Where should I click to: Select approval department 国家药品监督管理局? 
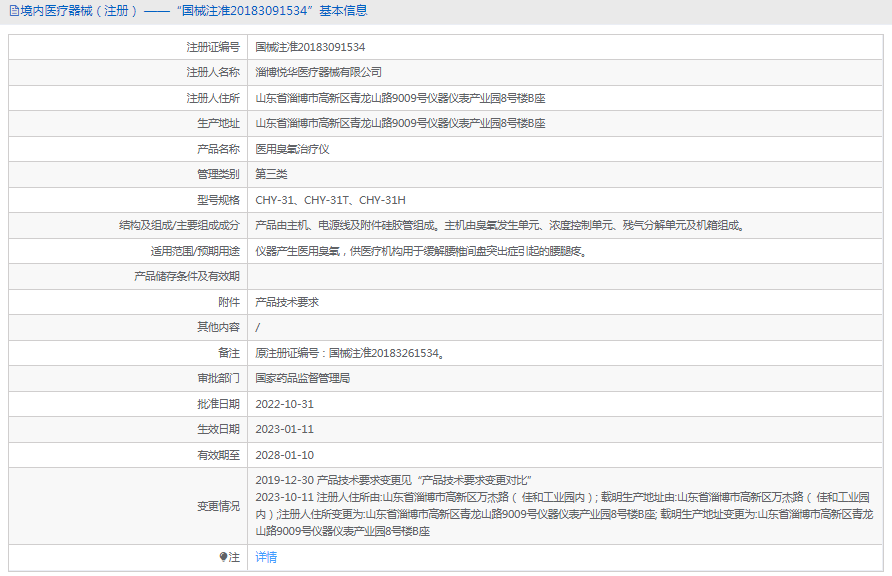303,378
